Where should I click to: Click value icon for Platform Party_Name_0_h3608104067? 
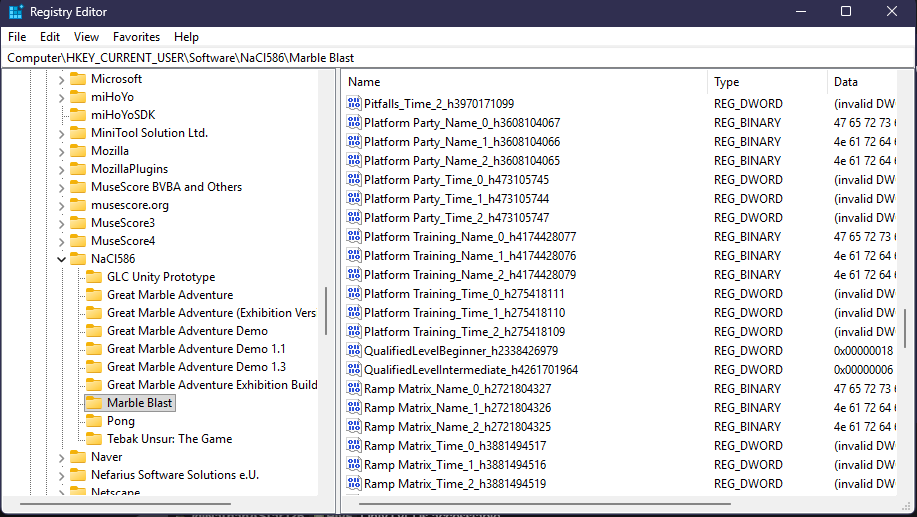[x=354, y=123]
